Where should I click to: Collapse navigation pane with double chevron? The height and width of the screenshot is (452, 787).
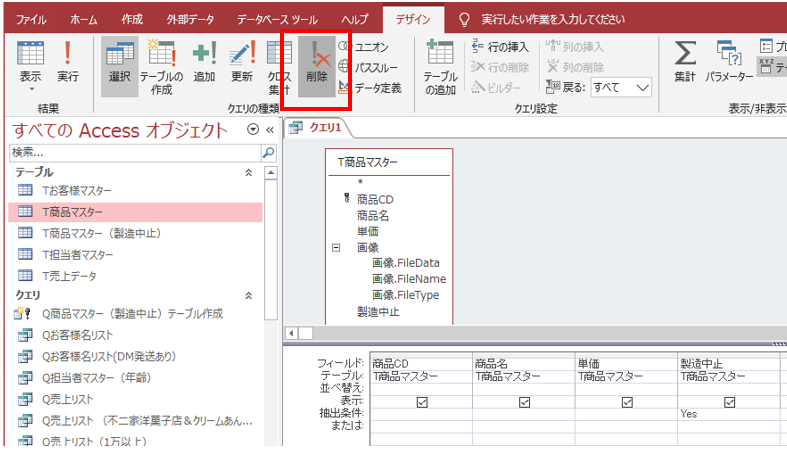[x=270, y=130]
